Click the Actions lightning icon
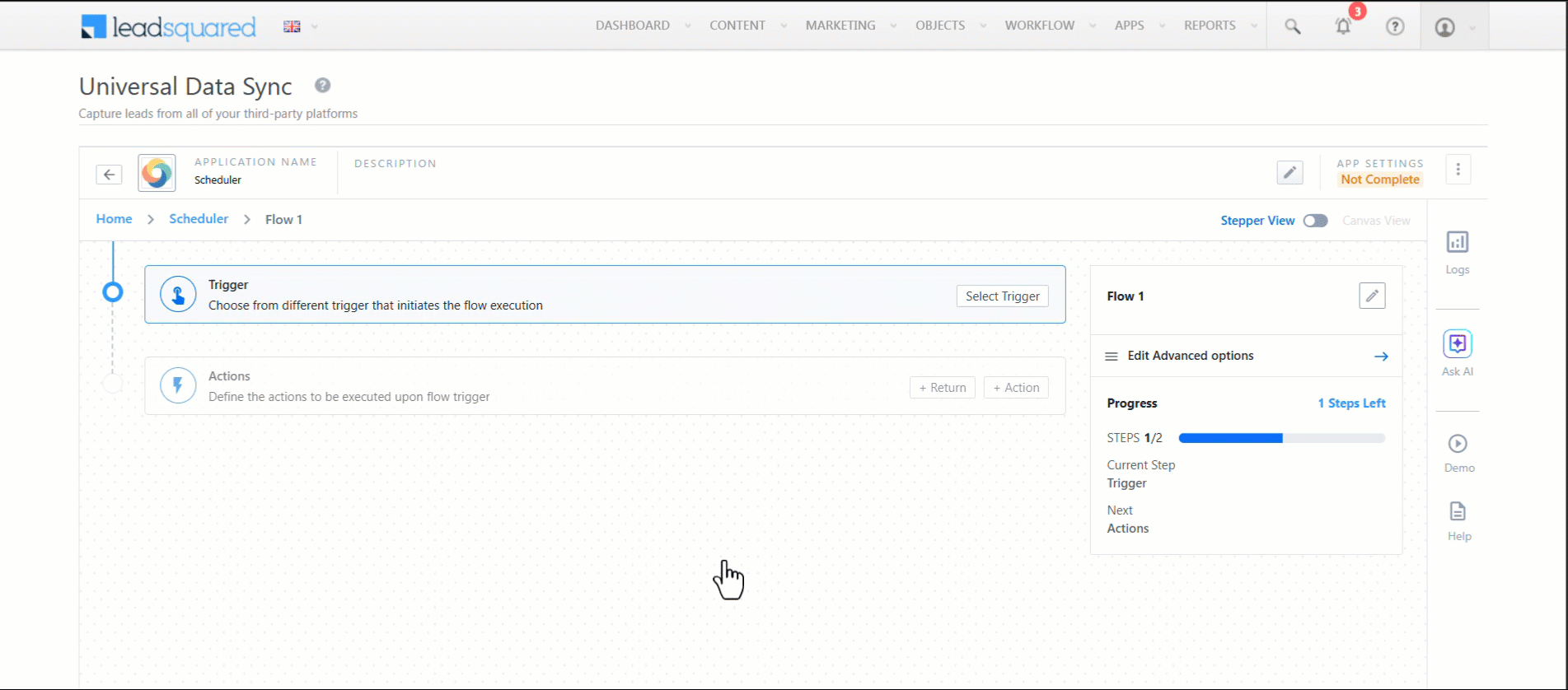1568x690 pixels. 178,385
